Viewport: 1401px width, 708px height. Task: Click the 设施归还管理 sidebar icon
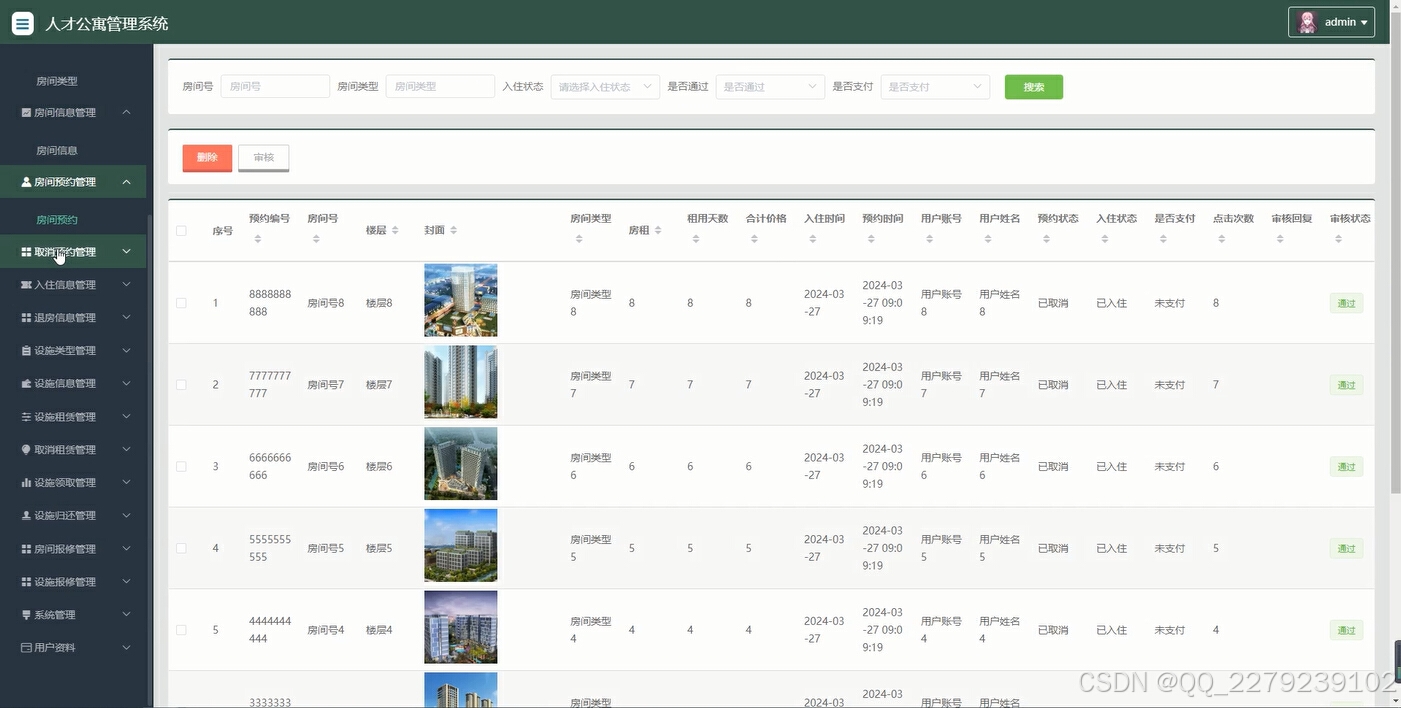26,516
